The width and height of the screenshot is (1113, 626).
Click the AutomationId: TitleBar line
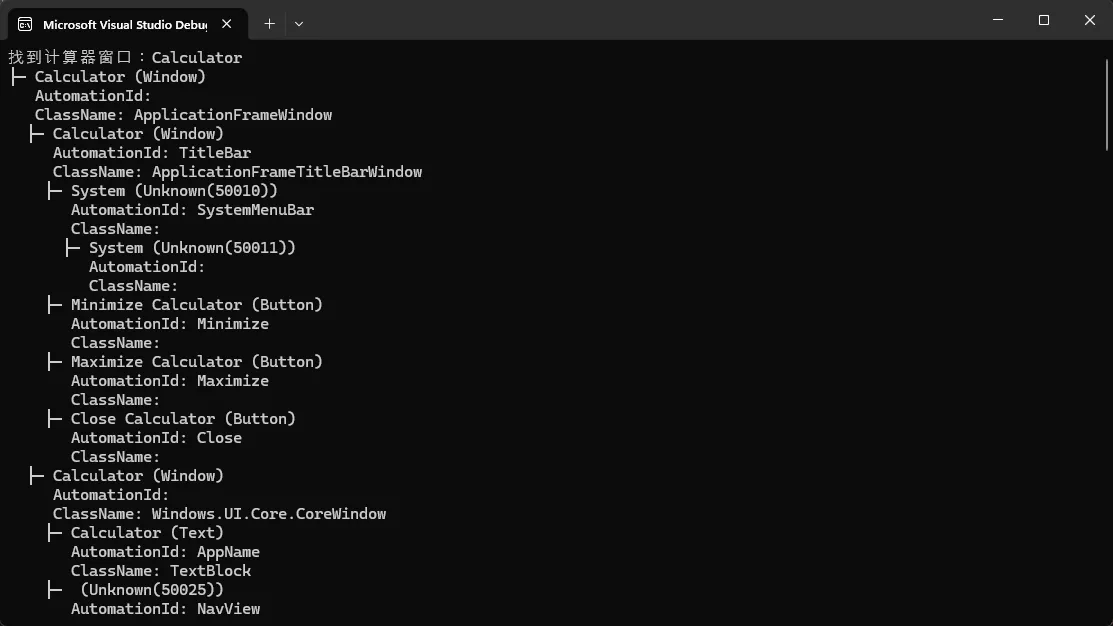pyautogui.click(x=152, y=153)
